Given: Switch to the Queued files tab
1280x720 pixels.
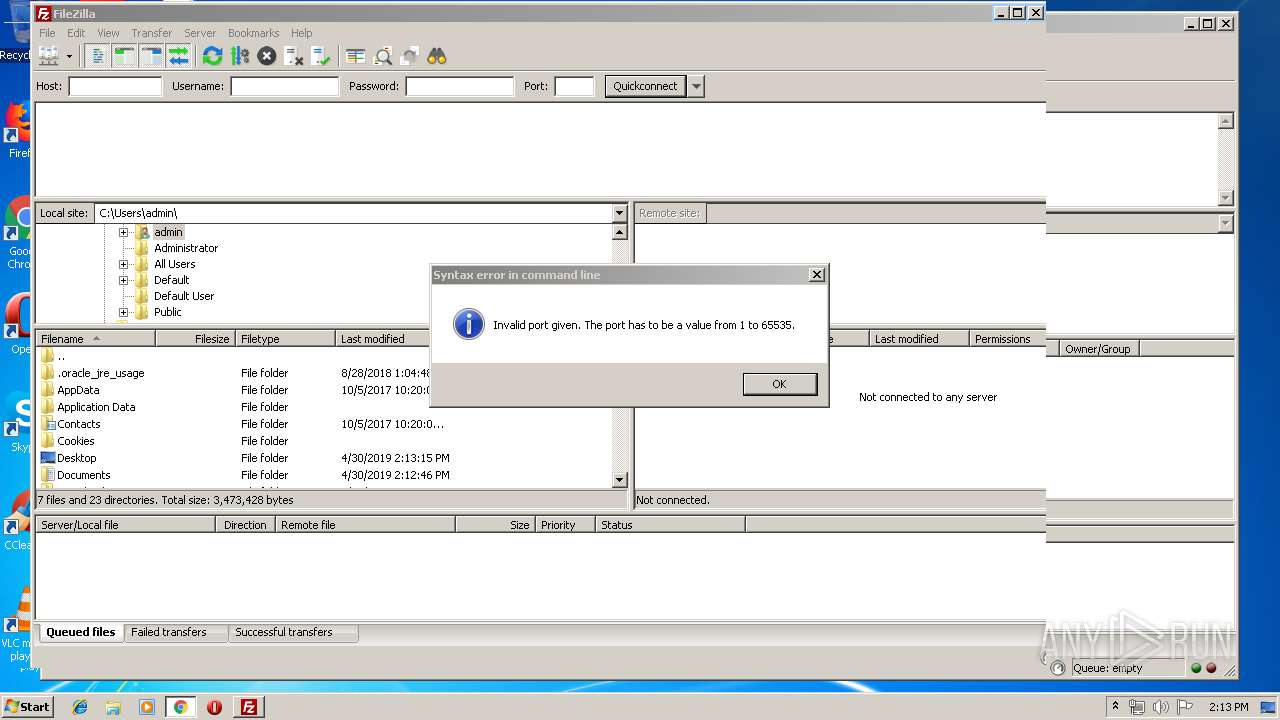Looking at the screenshot, I should point(81,632).
